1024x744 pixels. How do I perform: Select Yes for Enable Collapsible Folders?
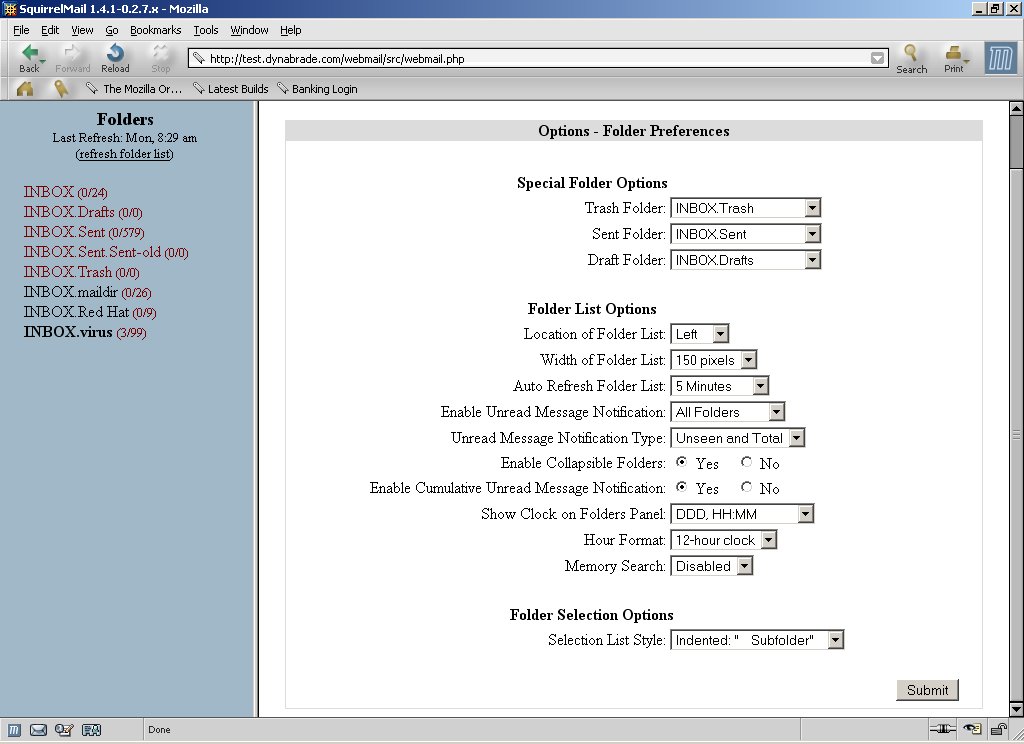pos(682,462)
